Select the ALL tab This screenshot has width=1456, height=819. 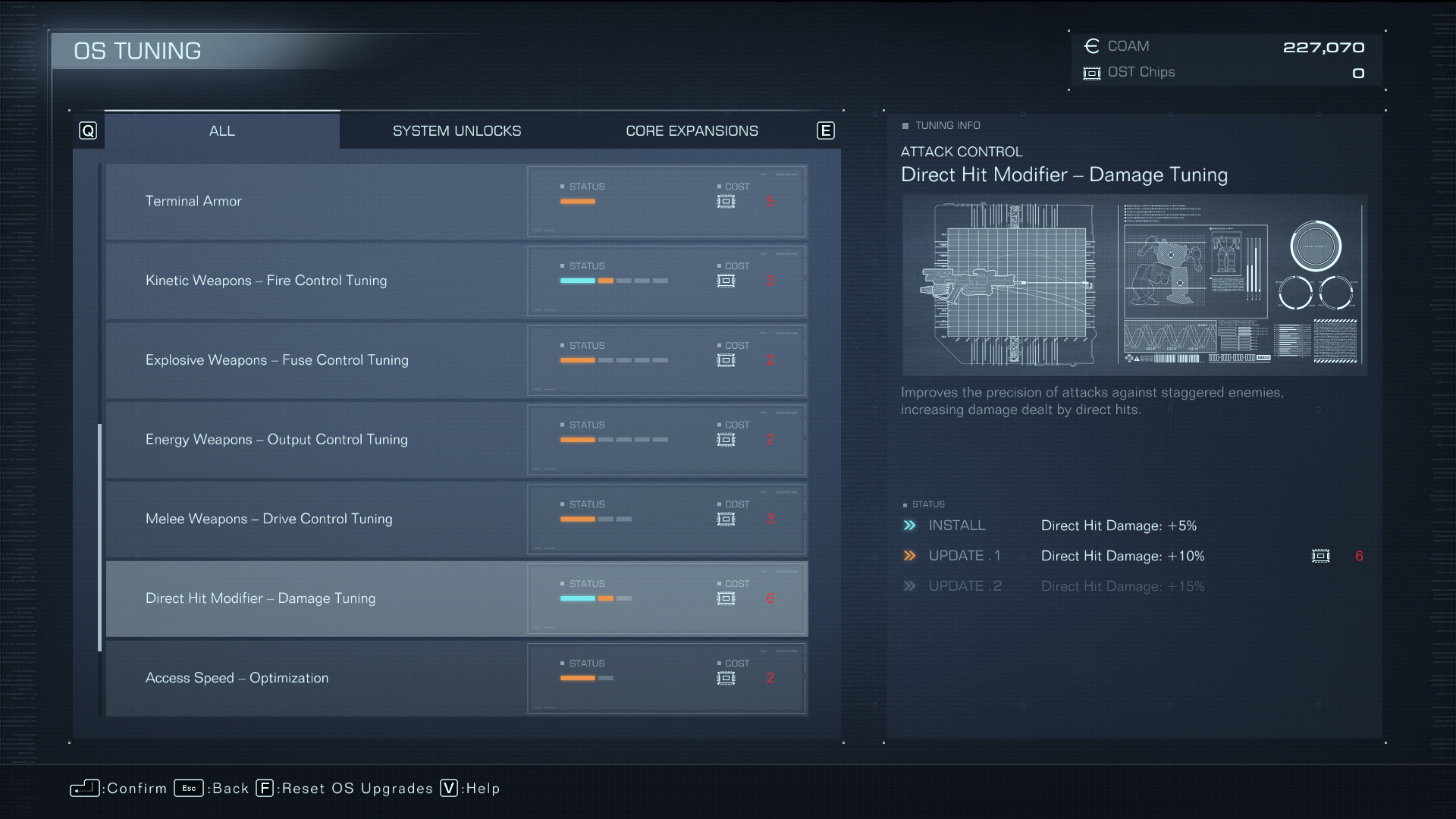point(222,130)
